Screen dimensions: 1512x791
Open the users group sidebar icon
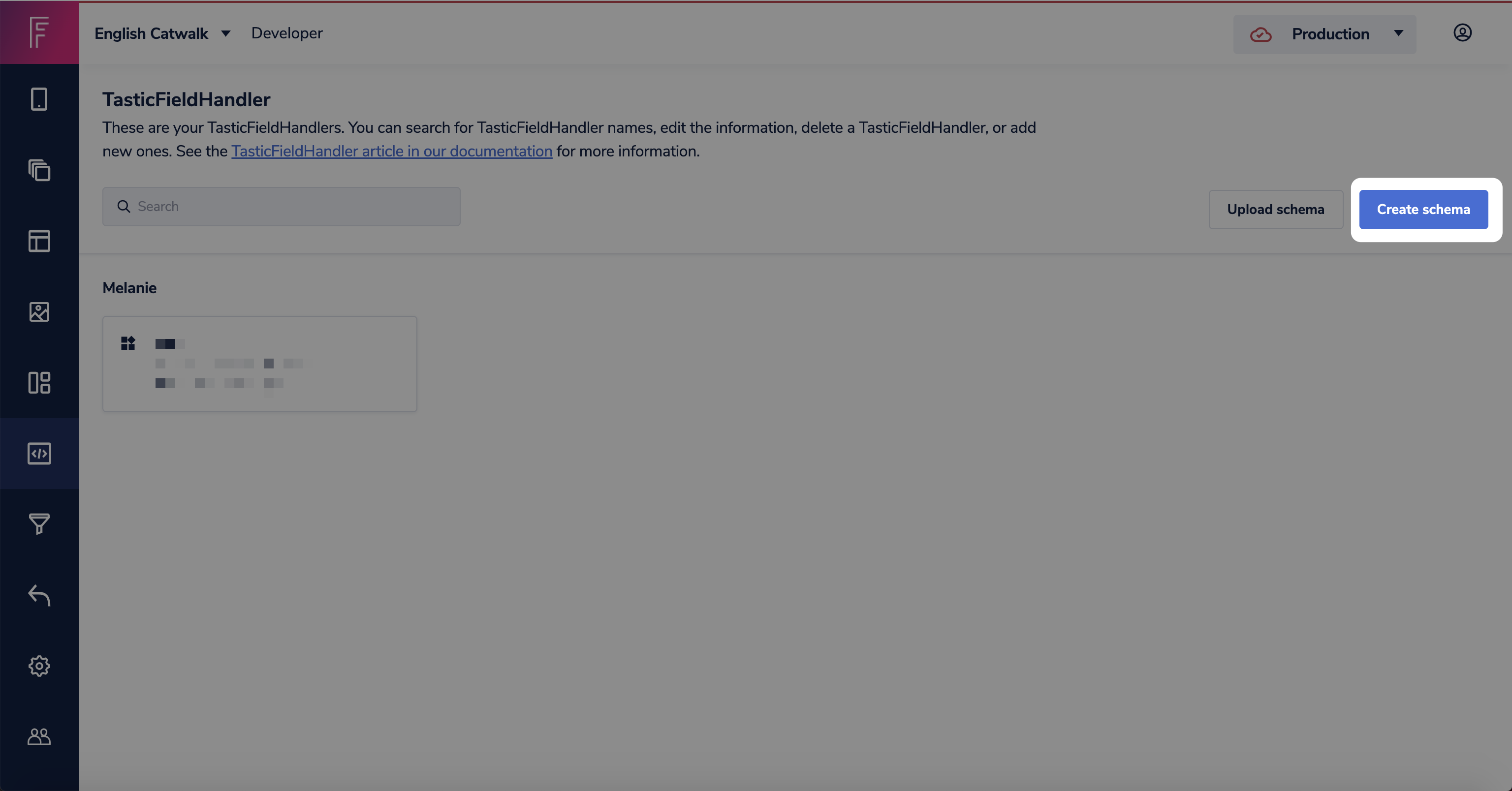(39, 736)
